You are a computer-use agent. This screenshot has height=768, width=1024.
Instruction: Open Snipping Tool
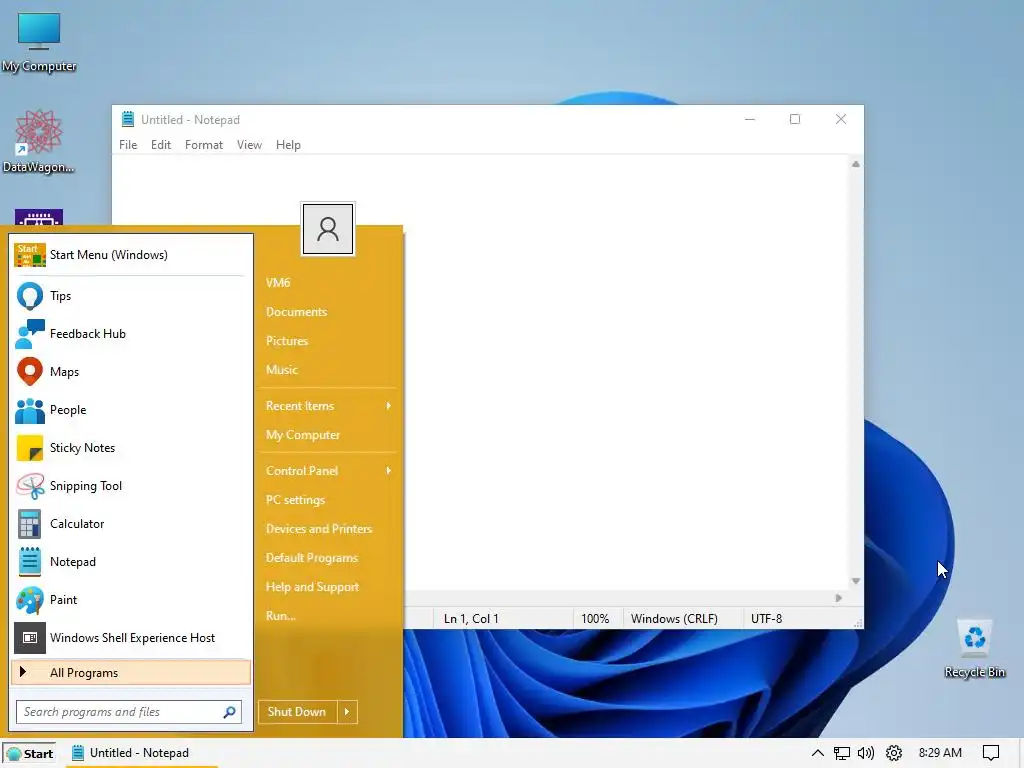[x=131, y=486]
